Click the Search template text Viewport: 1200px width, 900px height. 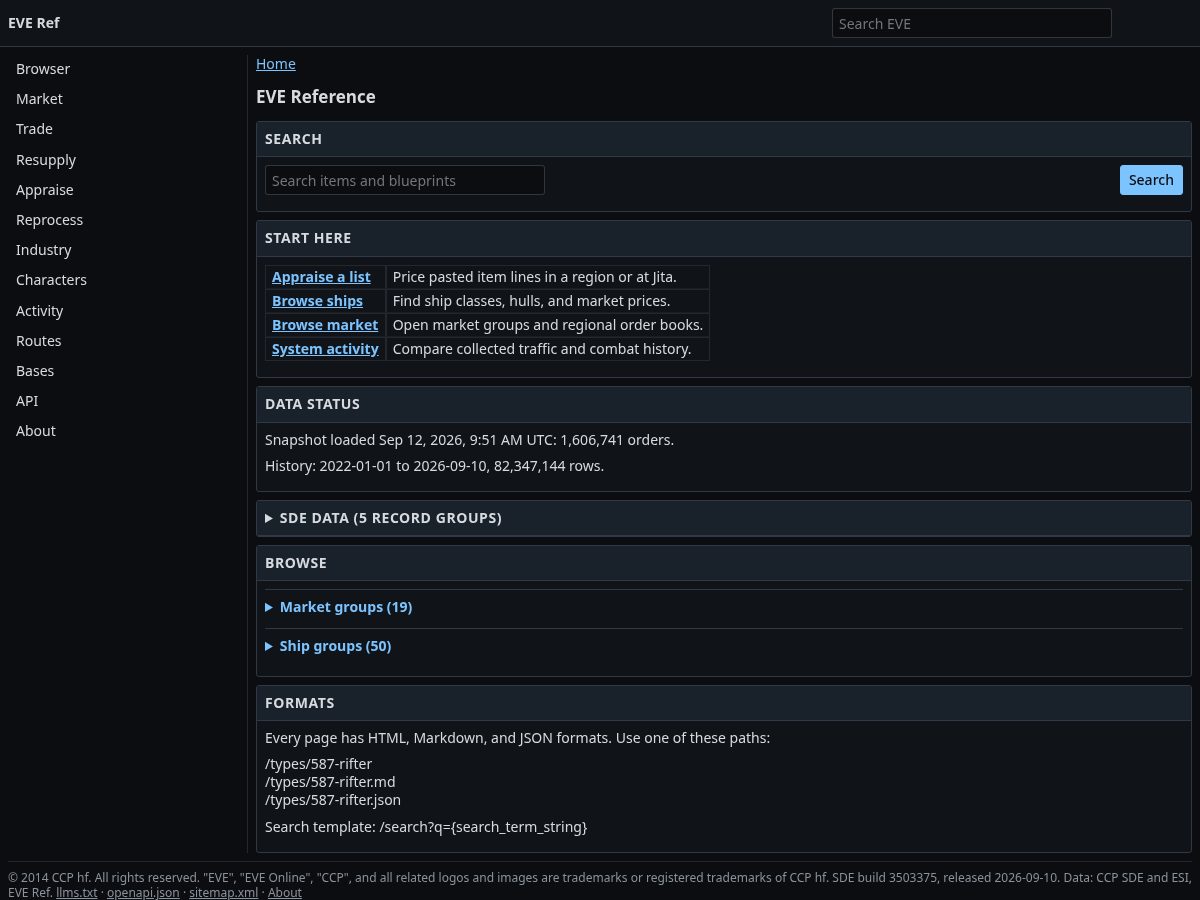click(426, 827)
